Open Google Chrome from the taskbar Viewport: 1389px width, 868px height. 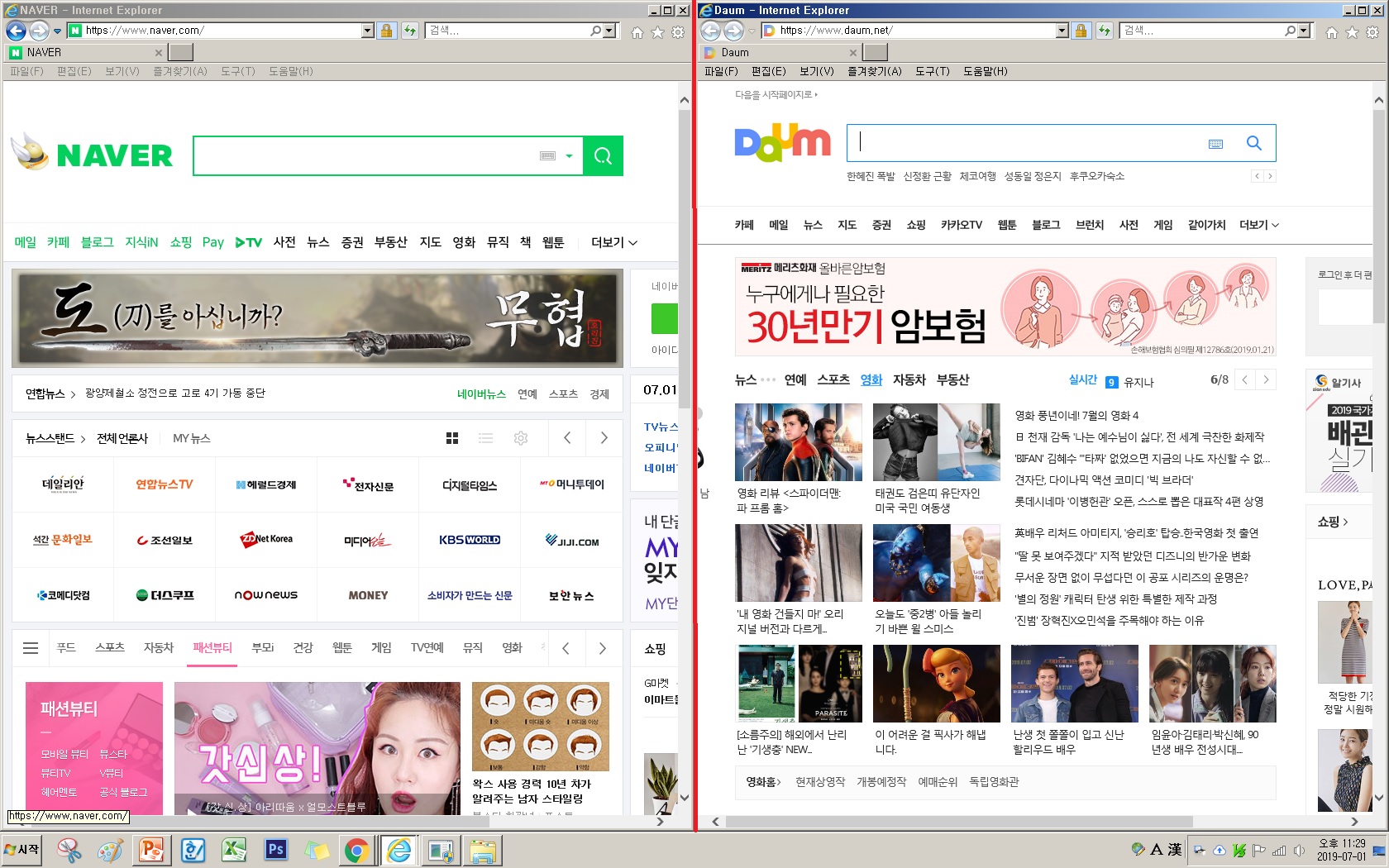[x=356, y=850]
